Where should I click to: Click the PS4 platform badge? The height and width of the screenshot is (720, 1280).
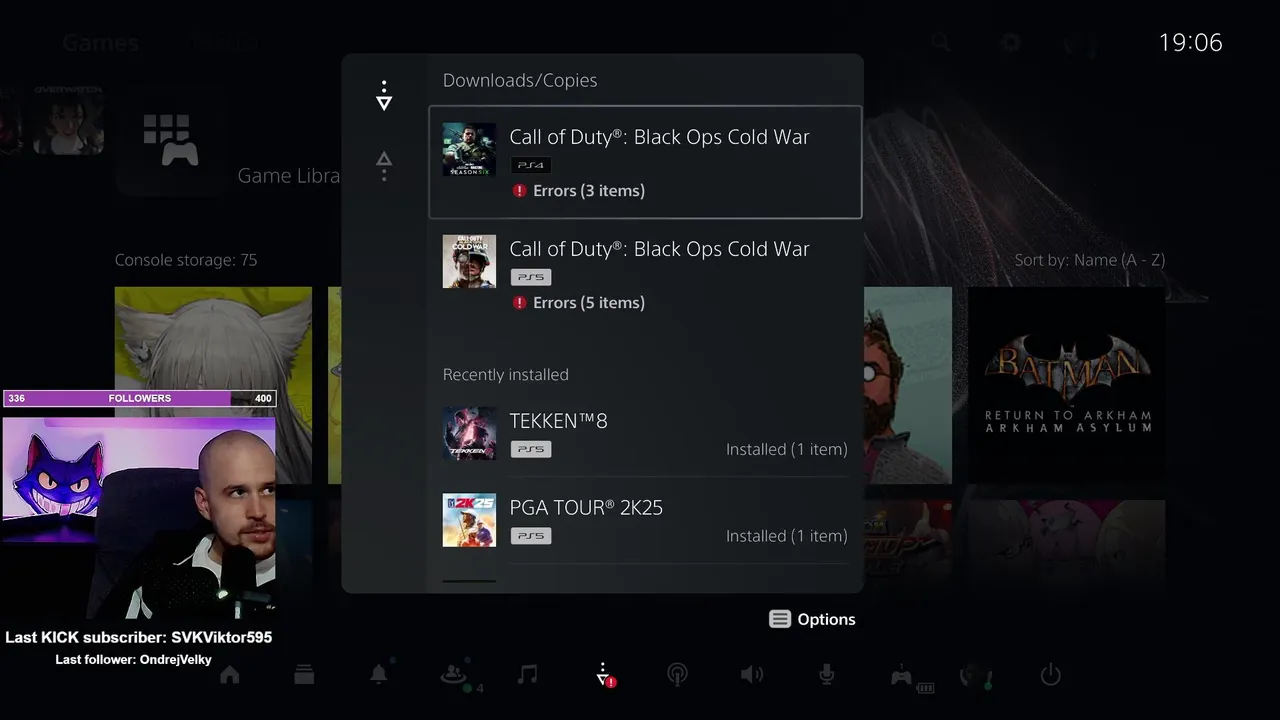pyautogui.click(x=530, y=165)
